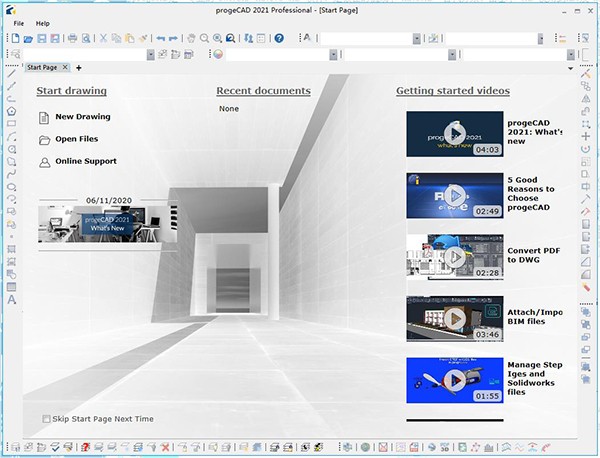The width and height of the screenshot is (600, 458).
Task: Click the New file icon in toolbar
Action: 14,38
